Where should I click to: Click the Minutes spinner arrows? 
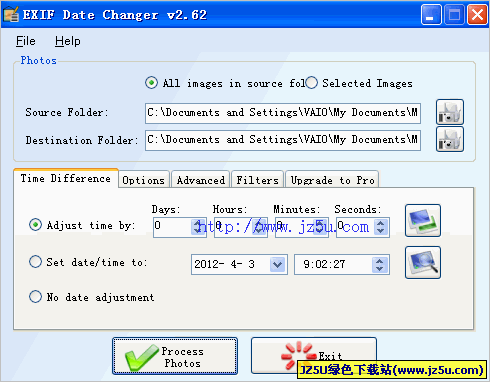(320, 227)
